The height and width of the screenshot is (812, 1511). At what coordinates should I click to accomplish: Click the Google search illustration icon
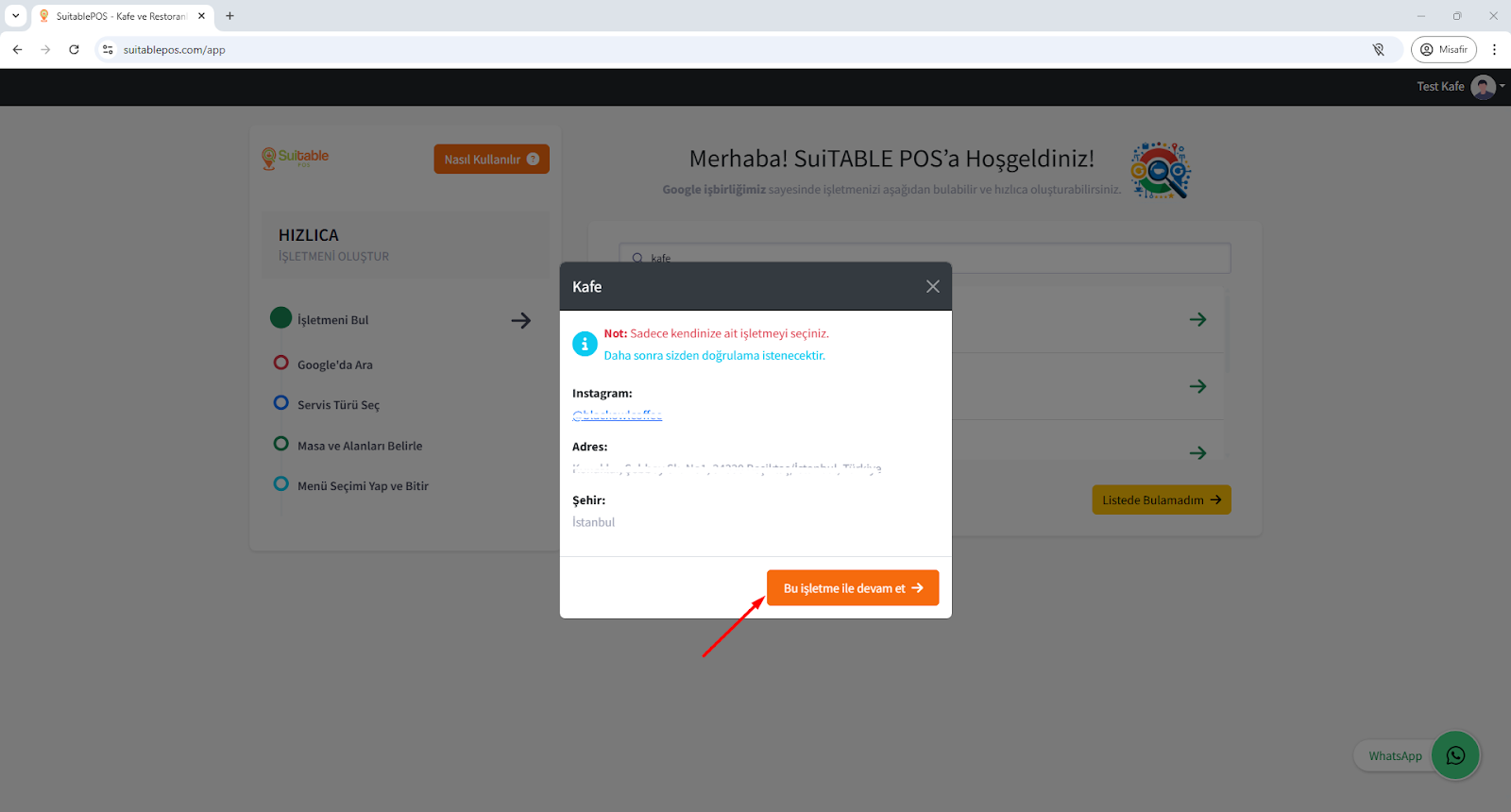pyautogui.click(x=1161, y=171)
